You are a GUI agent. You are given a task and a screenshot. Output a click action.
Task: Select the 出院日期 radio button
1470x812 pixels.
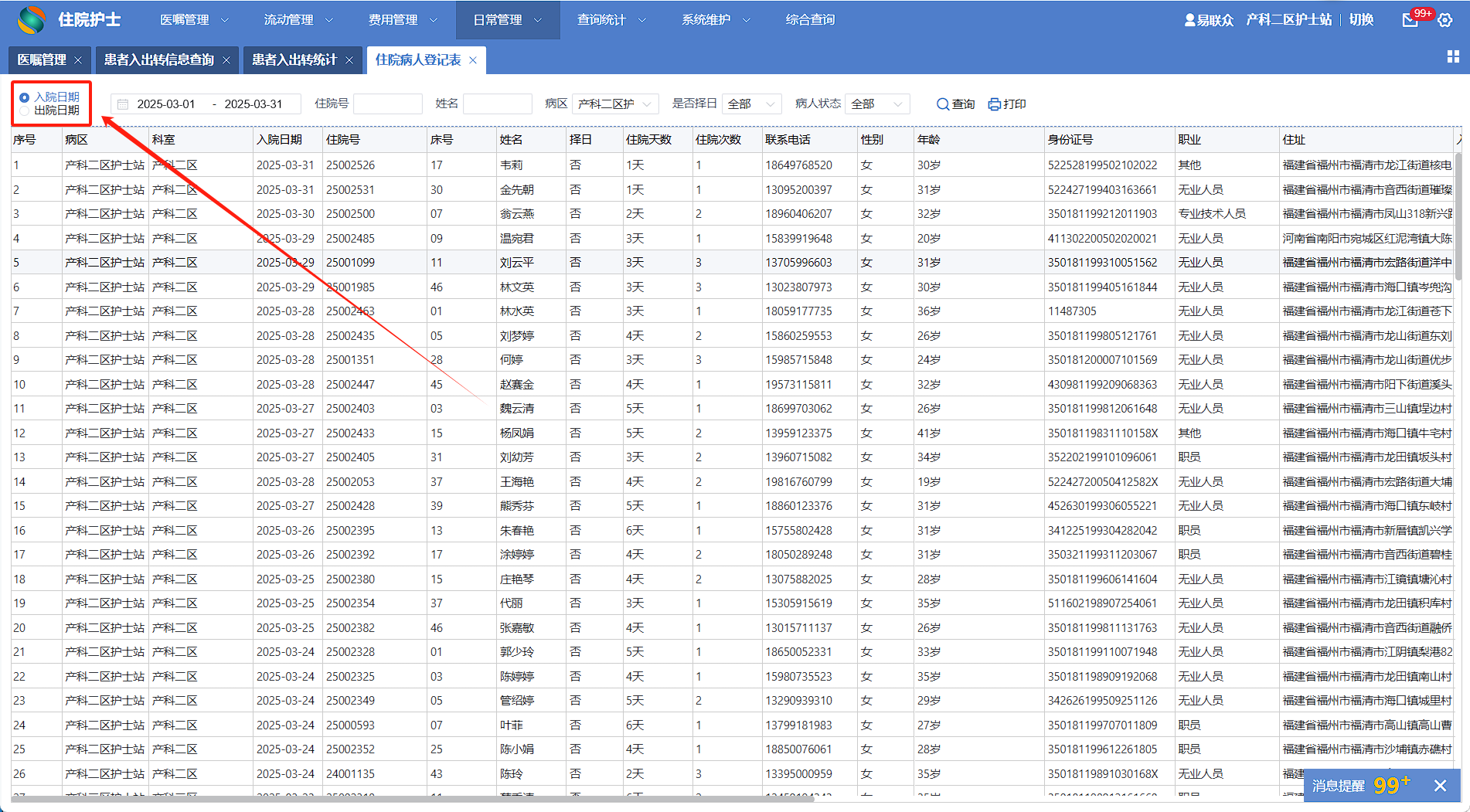point(25,110)
